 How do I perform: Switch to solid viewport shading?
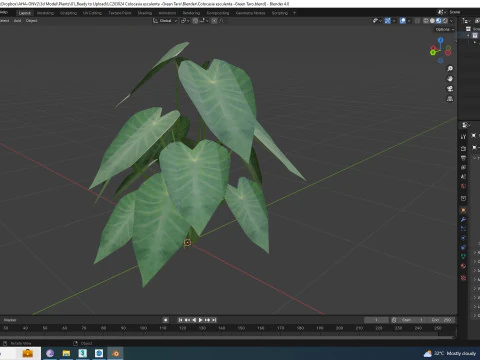432,21
